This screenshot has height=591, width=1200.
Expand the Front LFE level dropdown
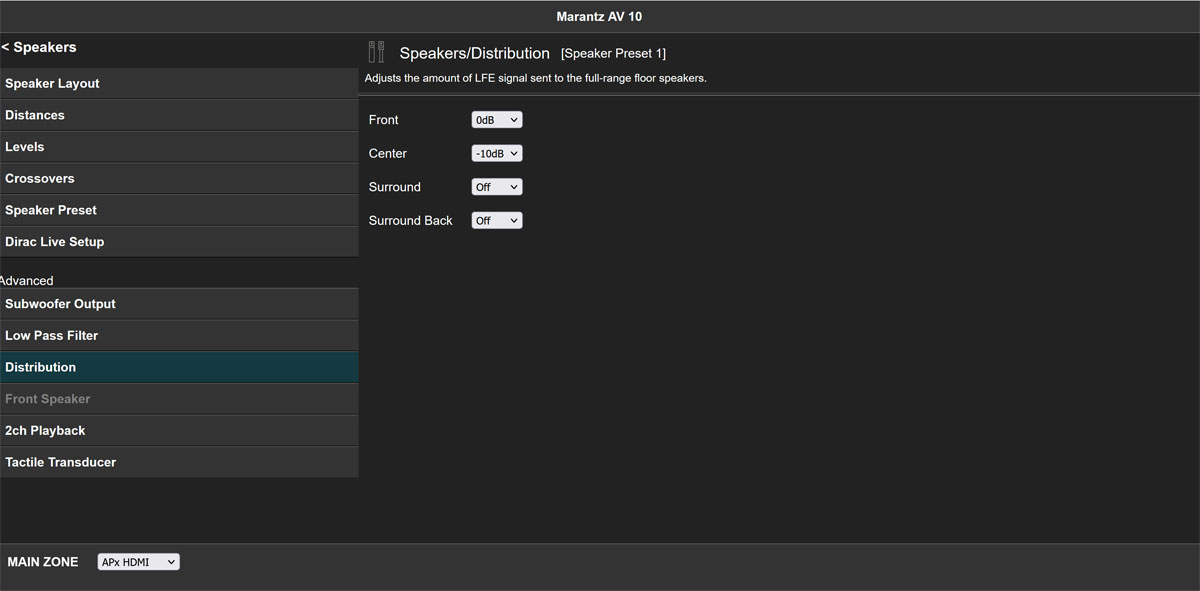click(497, 120)
